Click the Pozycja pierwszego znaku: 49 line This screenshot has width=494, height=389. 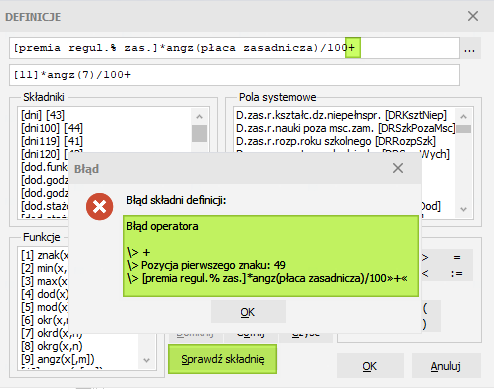(x=207, y=265)
